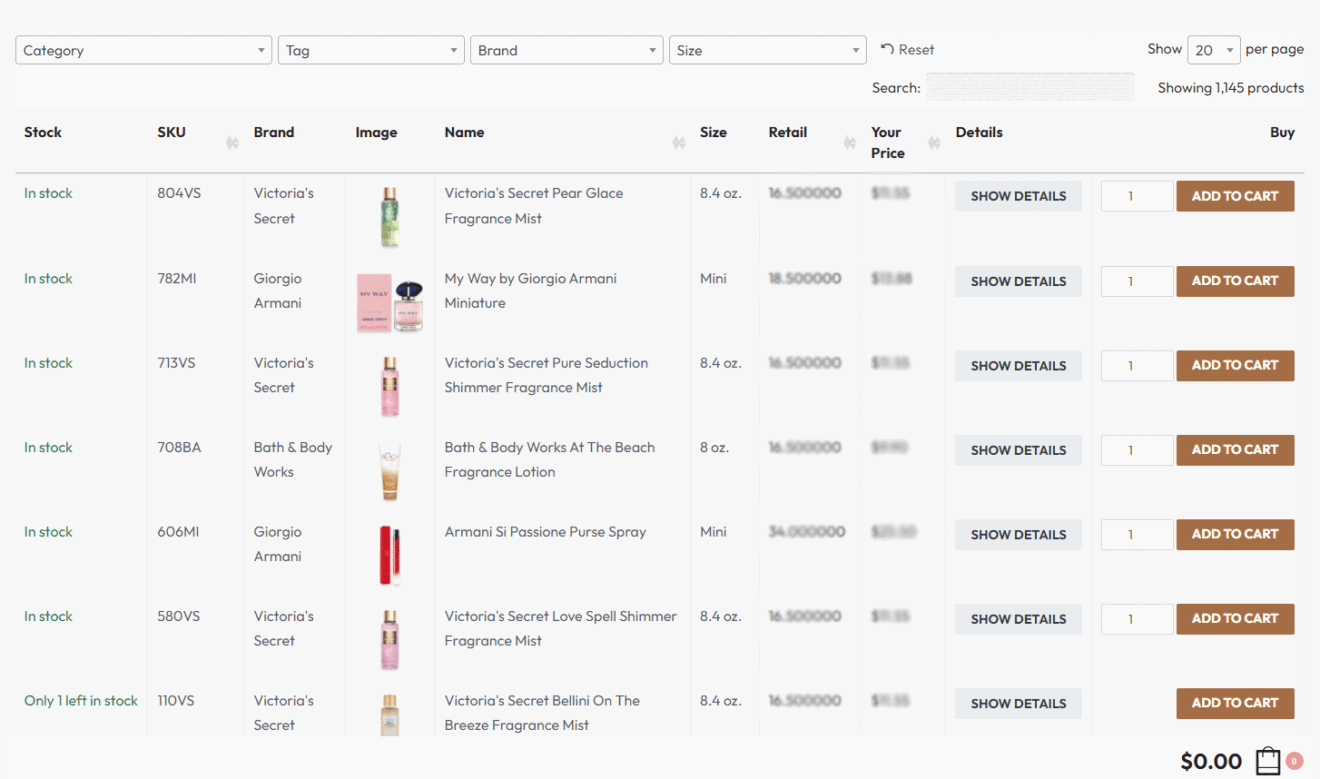The height and width of the screenshot is (779, 1320).
Task: Add My Way Armani Miniature to cart
Action: click(1235, 281)
